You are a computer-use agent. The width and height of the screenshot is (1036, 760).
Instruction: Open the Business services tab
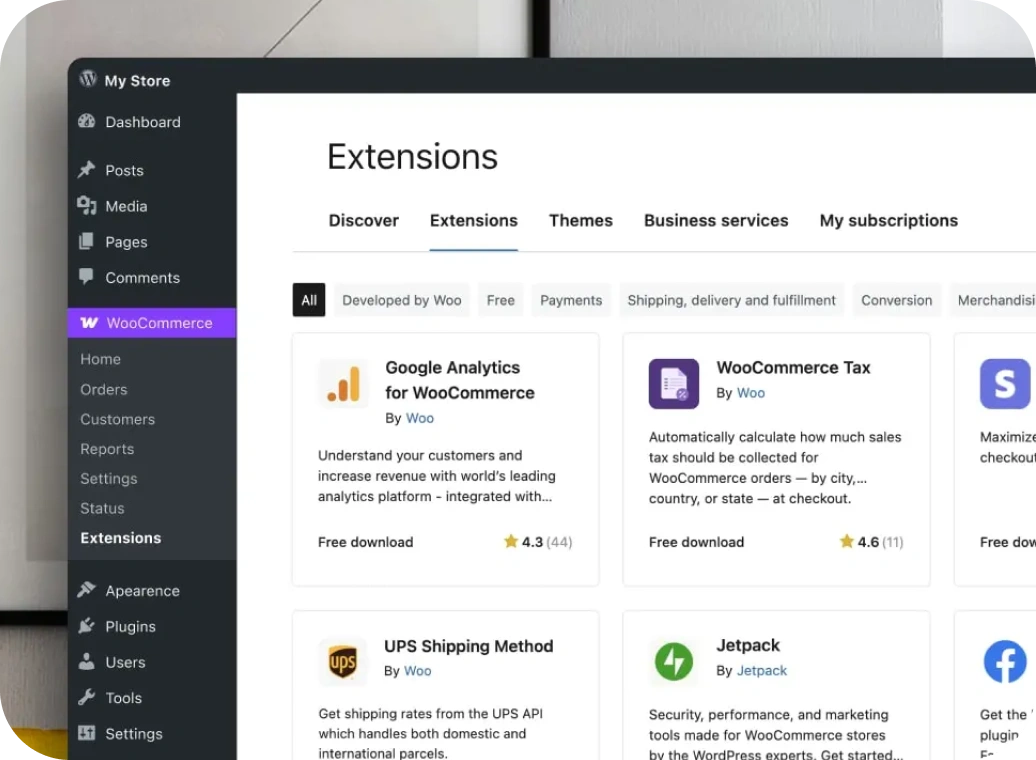tap(716, 221)
